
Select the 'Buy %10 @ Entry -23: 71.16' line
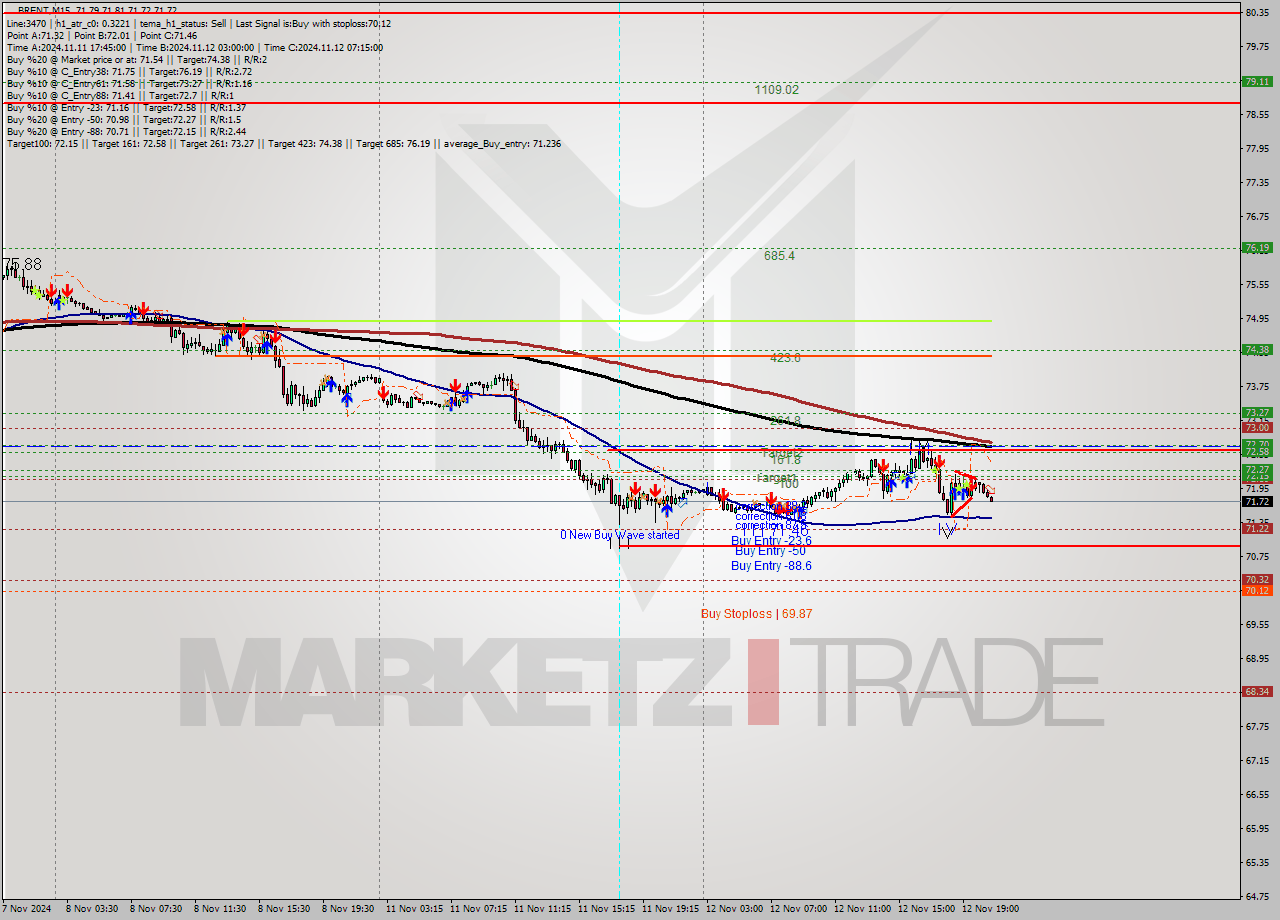126,107
